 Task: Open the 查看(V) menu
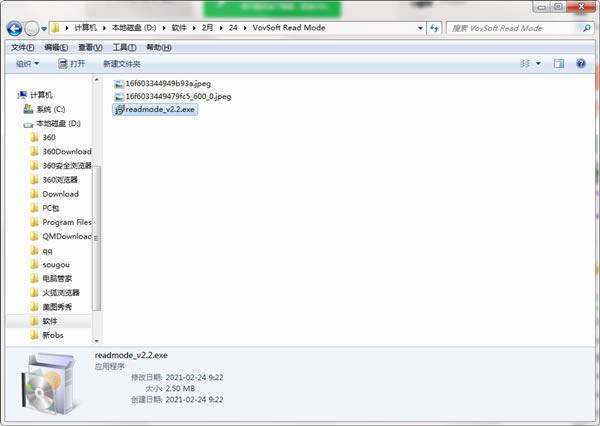(90, 47)
